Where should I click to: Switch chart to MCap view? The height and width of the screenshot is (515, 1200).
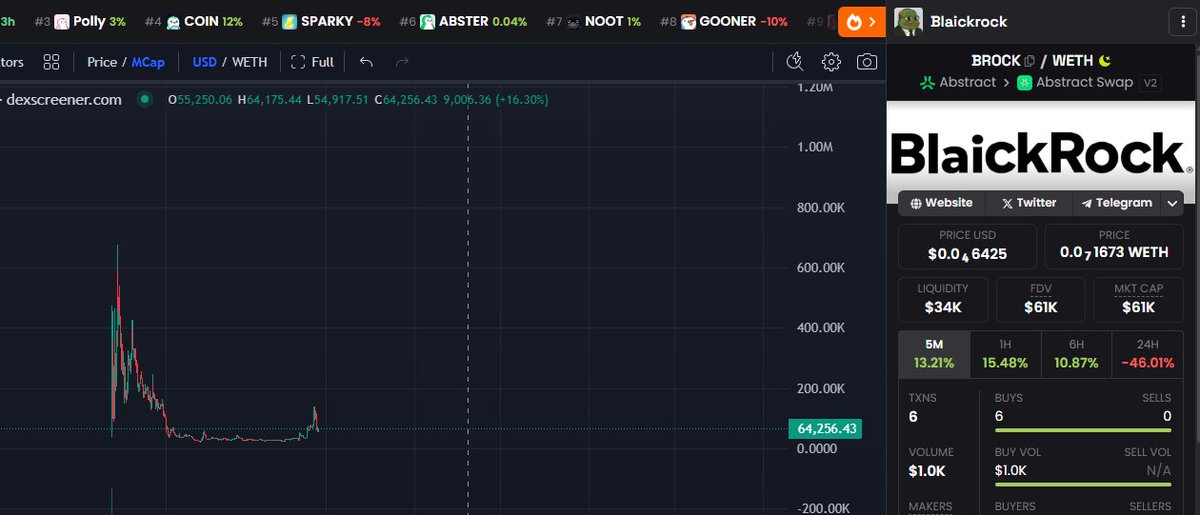147,62
